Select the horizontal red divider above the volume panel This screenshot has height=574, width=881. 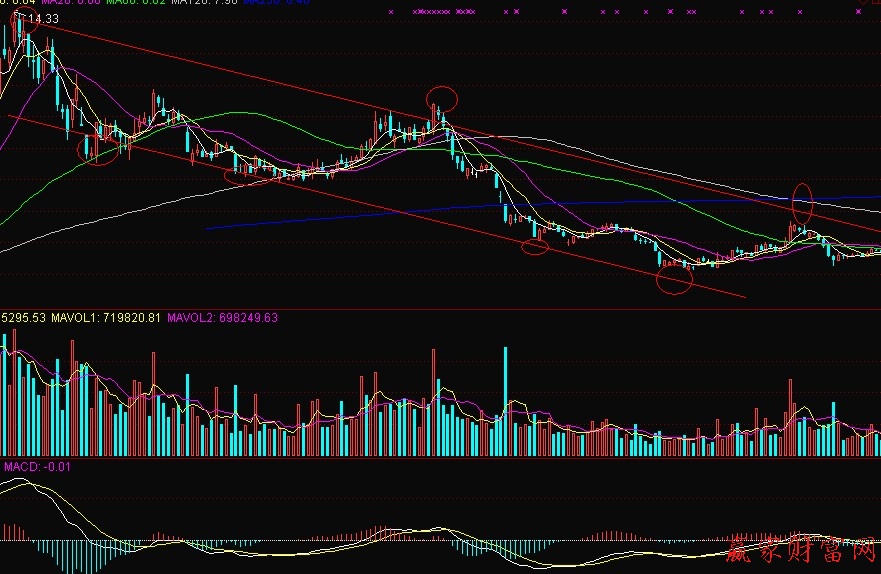[440, 309]
